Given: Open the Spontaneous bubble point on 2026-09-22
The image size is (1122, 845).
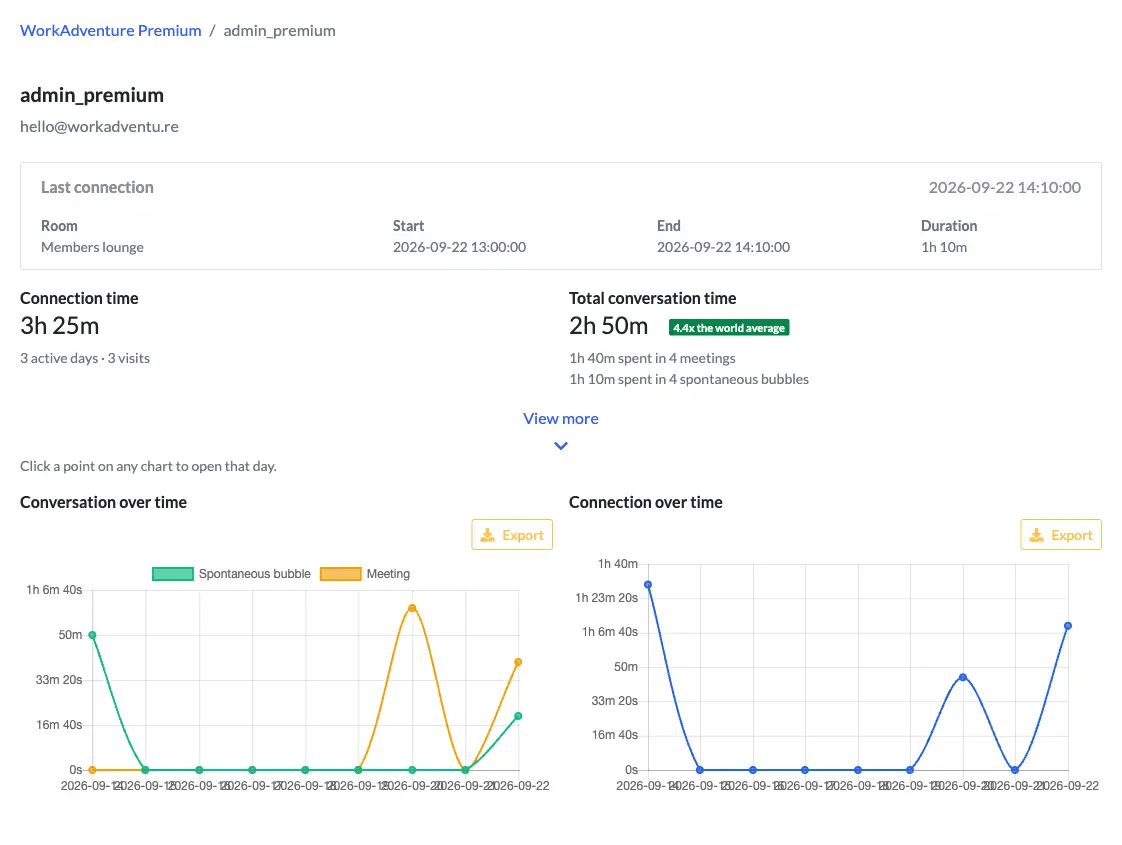Looking at the screenshot, I should [x=518, y=715].
